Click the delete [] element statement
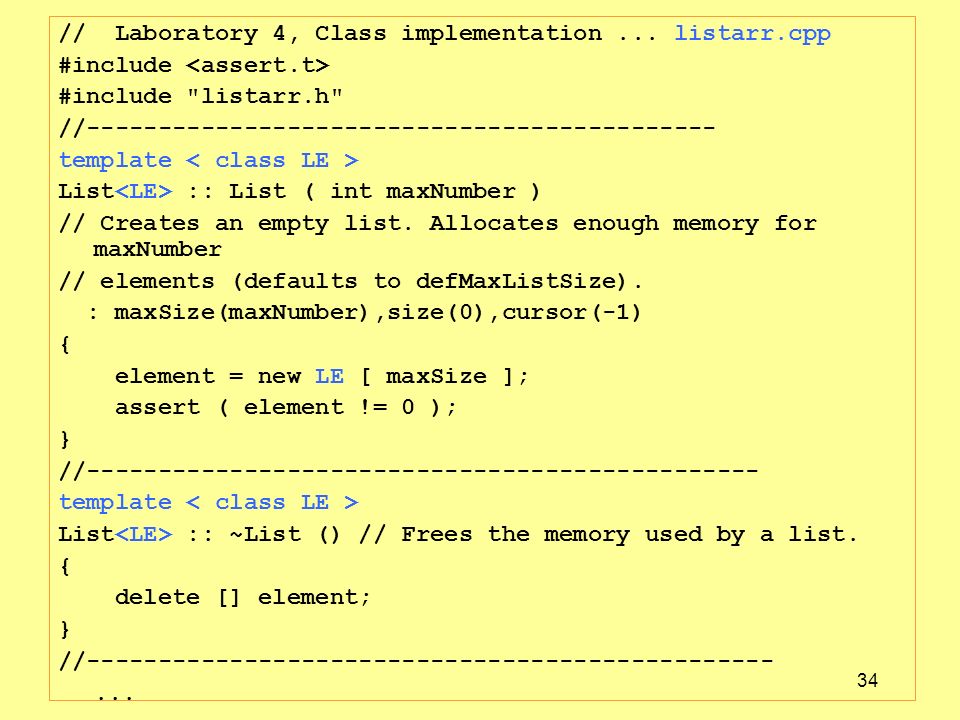The height and width of the screenshot is (720, 960). pos(242,598)
